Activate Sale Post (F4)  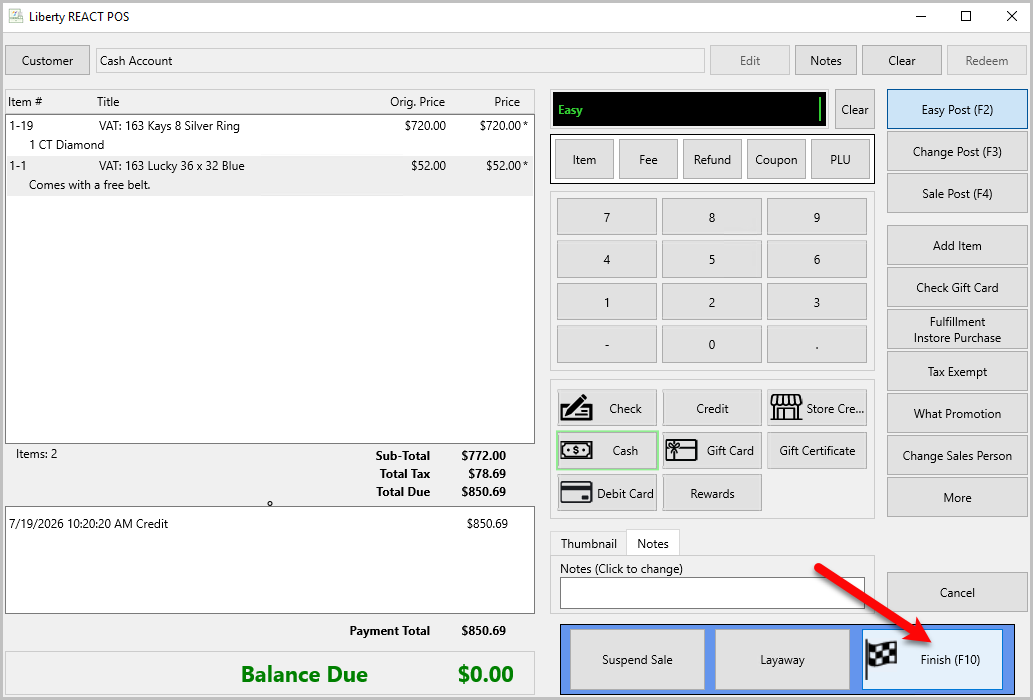(x=957, y=194)
